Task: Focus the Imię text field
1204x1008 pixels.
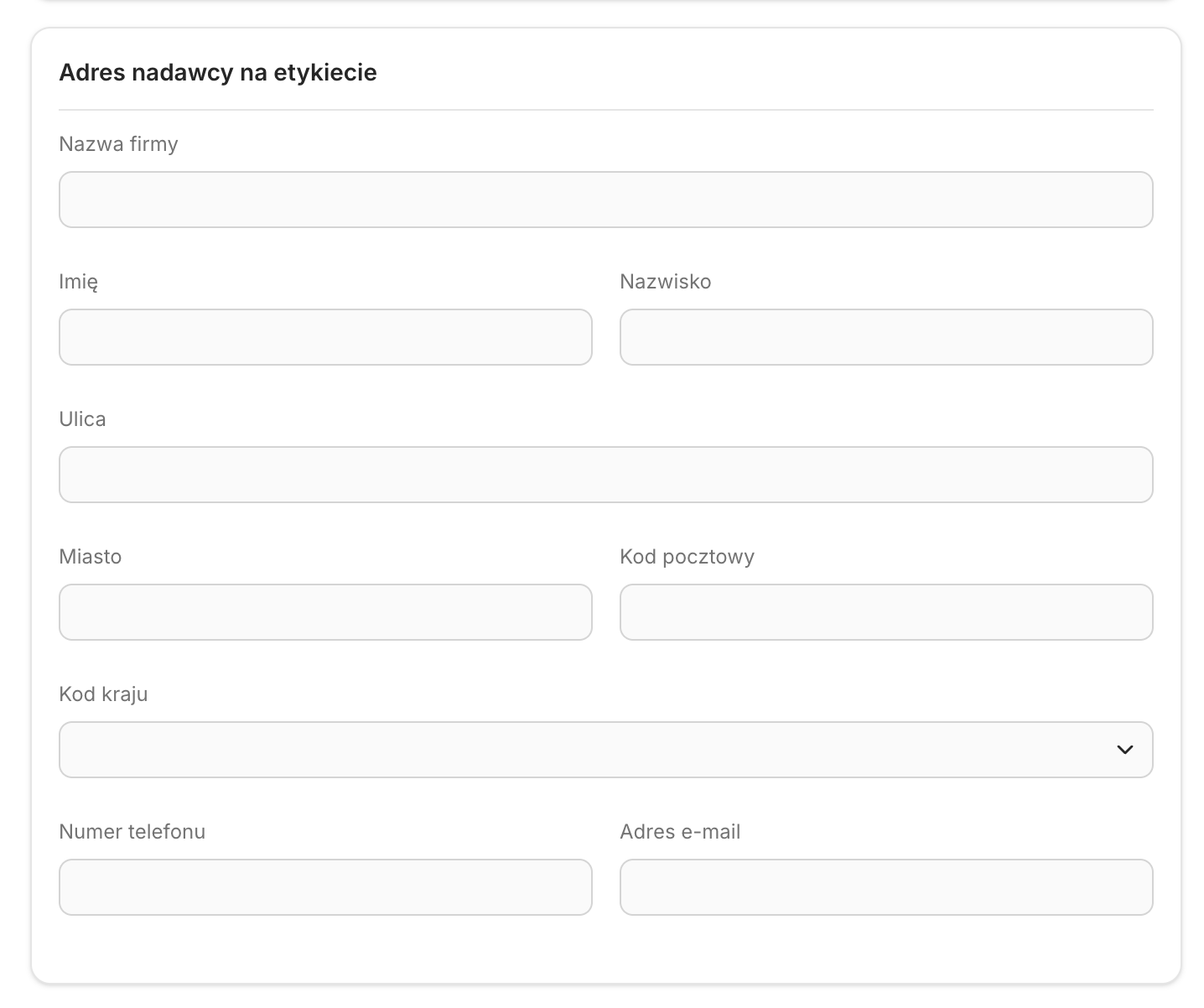Action: 325,337
